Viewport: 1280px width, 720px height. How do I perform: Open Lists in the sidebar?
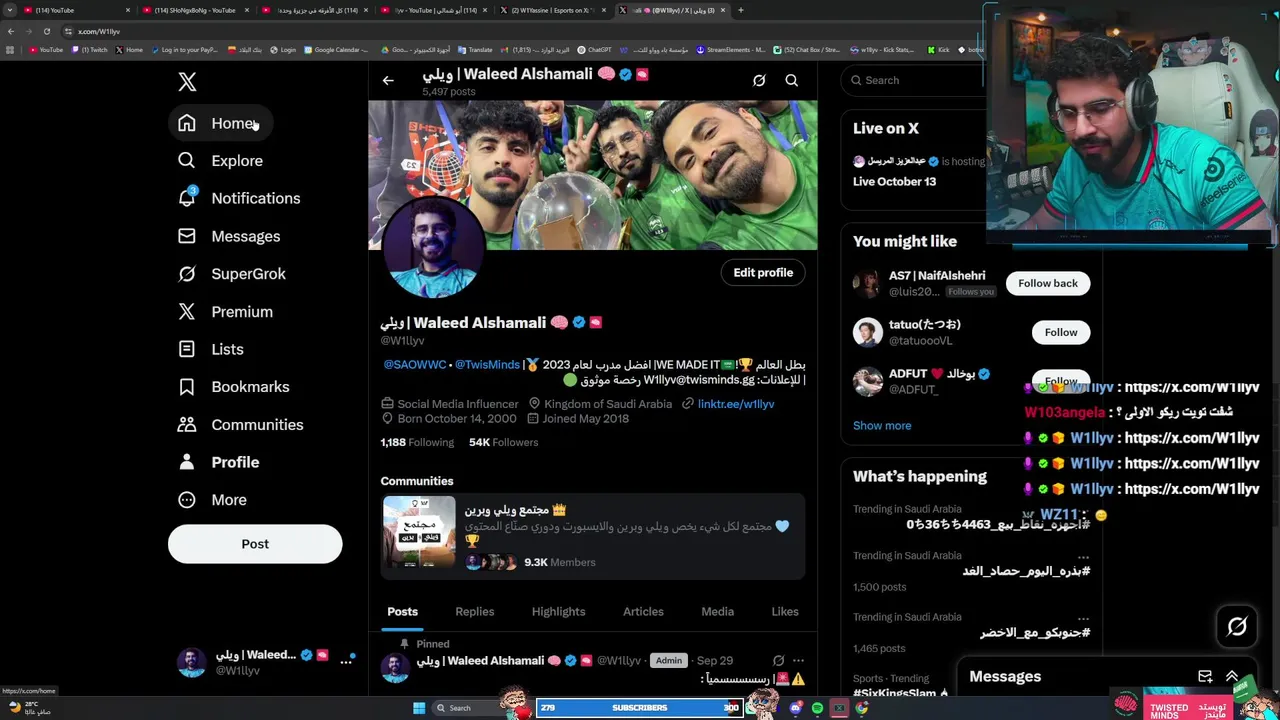[210, 349]
